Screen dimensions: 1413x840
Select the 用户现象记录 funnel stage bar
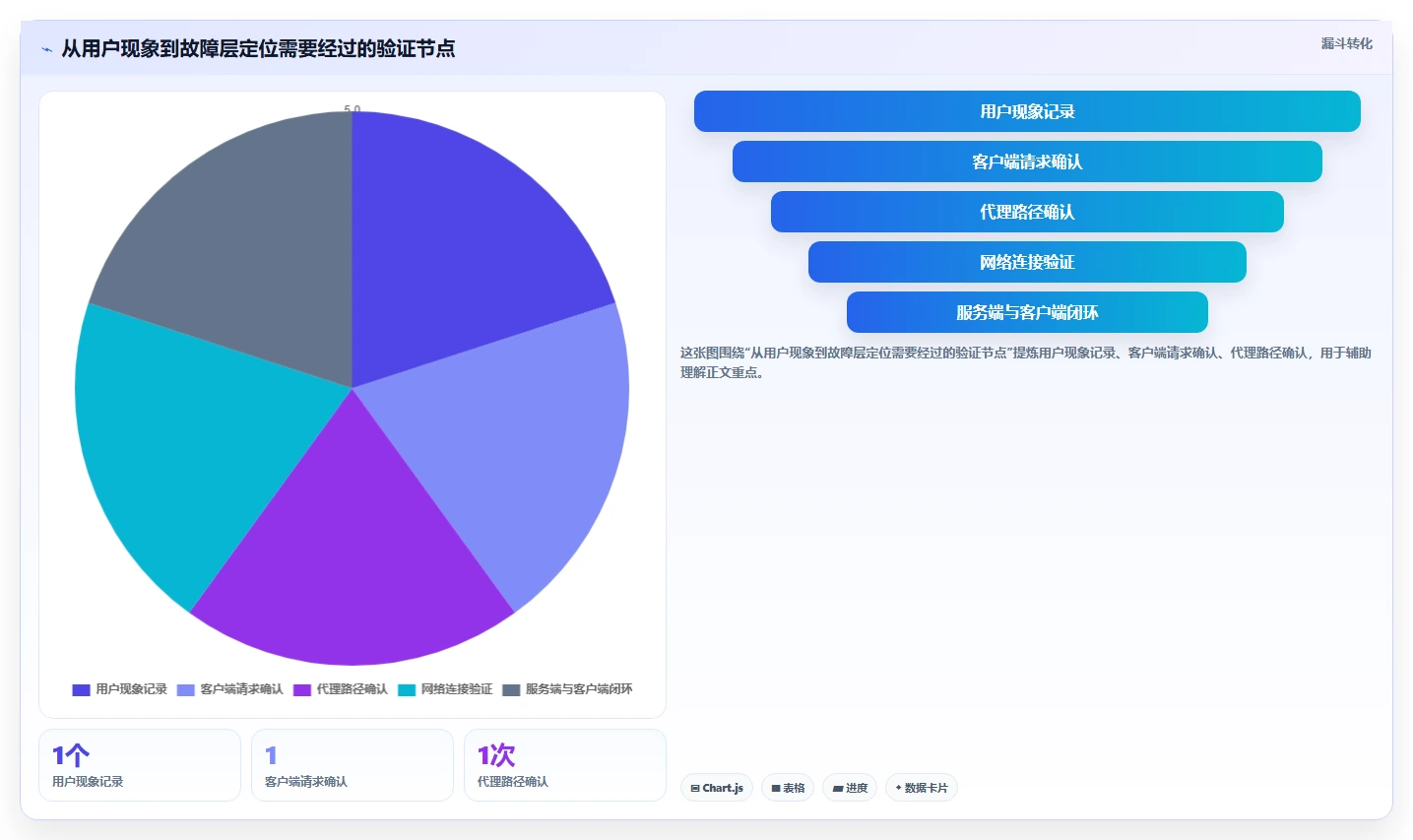click(1027, 111)
